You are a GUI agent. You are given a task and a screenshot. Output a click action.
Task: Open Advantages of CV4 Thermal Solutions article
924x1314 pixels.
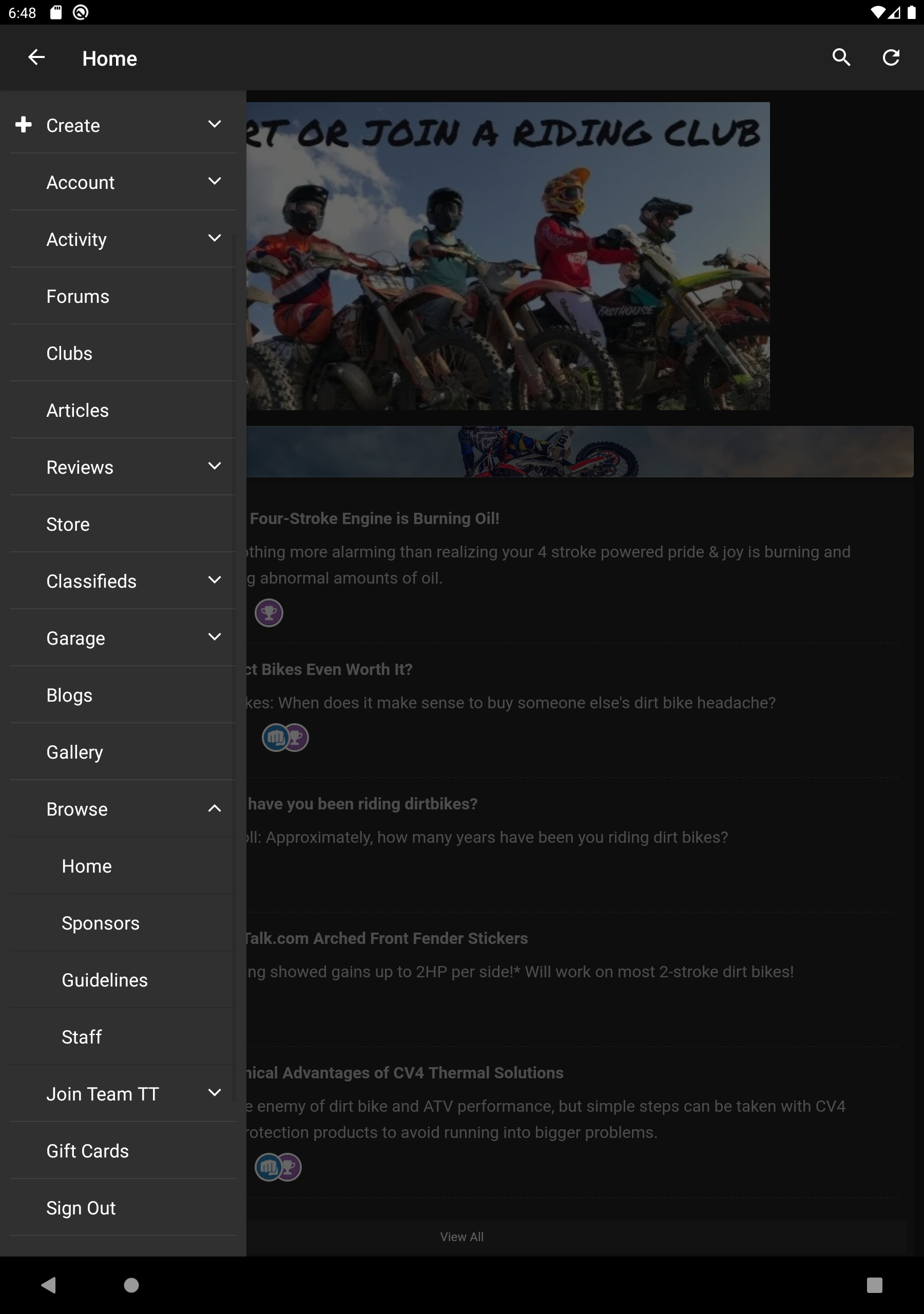405,1073
